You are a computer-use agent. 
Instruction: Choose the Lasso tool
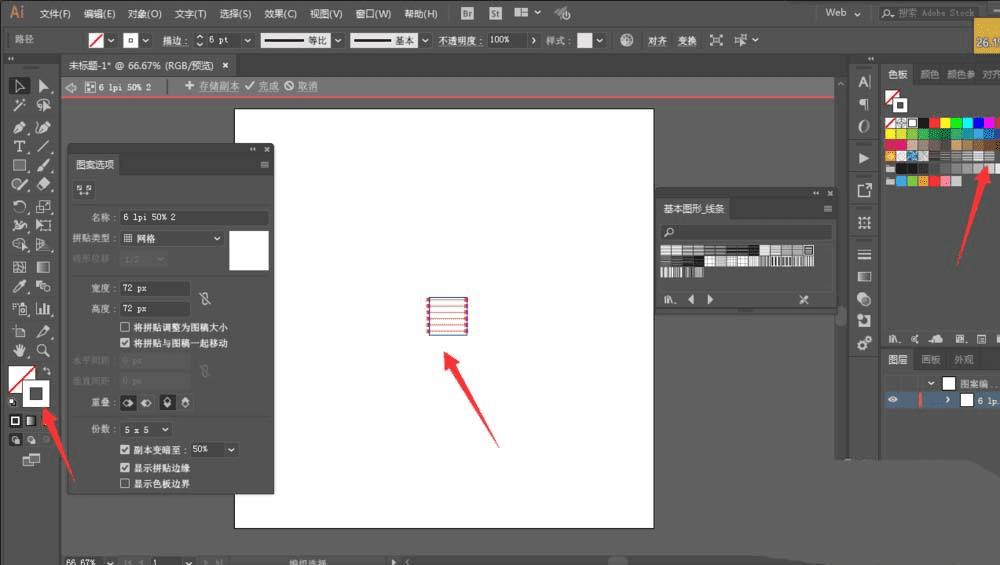pos(43,105)
